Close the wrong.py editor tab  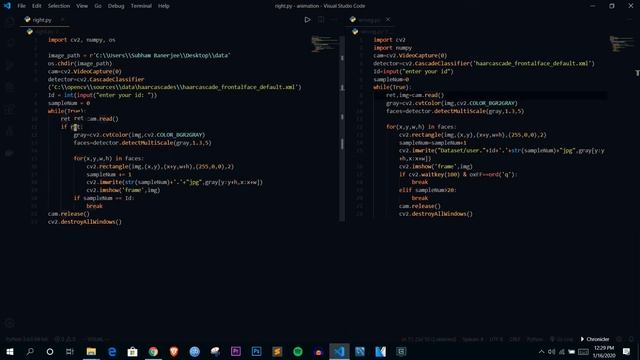(388, 20)
